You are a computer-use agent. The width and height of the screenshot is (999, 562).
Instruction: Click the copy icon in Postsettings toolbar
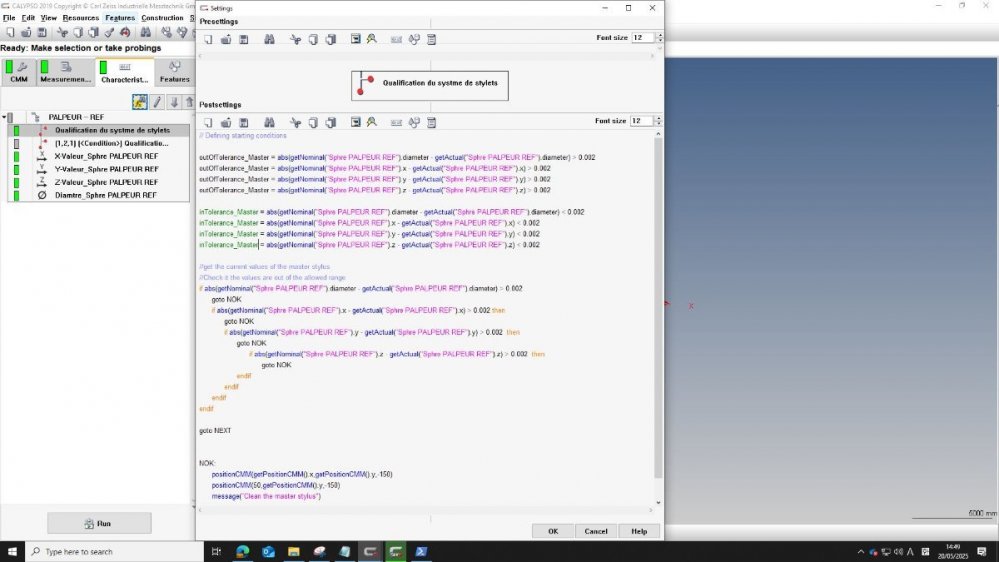coord(313,122)
